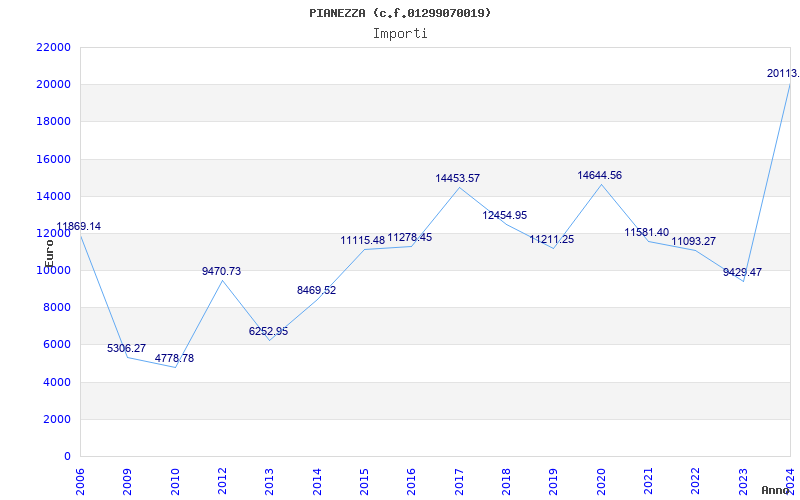
Task: Click the 9470.73 data point label
Action: (221, 272)
